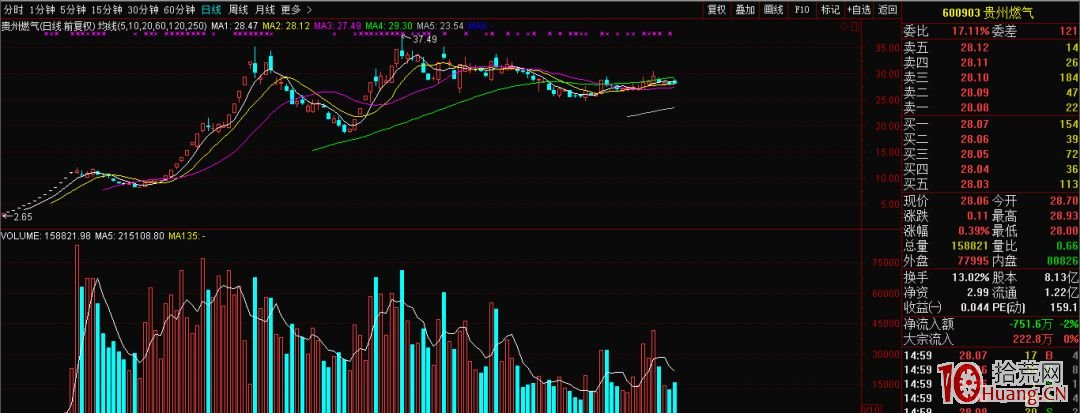This screenshot has width=1080, height=413.
Task: Click the diamond icon at chart corner
Action: click(x=845, y=26)
